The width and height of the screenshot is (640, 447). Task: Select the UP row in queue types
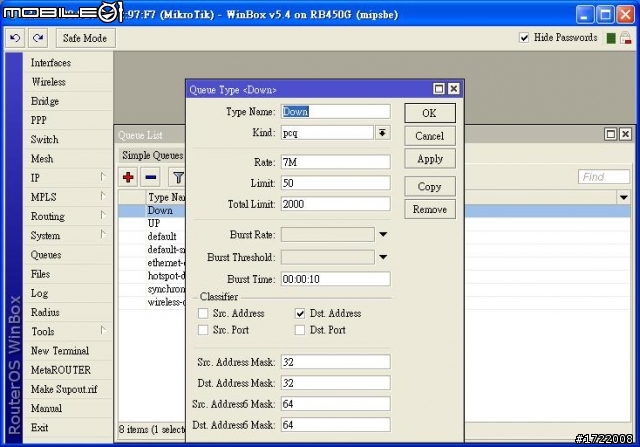pyautogui.click(x=153, y=224)
